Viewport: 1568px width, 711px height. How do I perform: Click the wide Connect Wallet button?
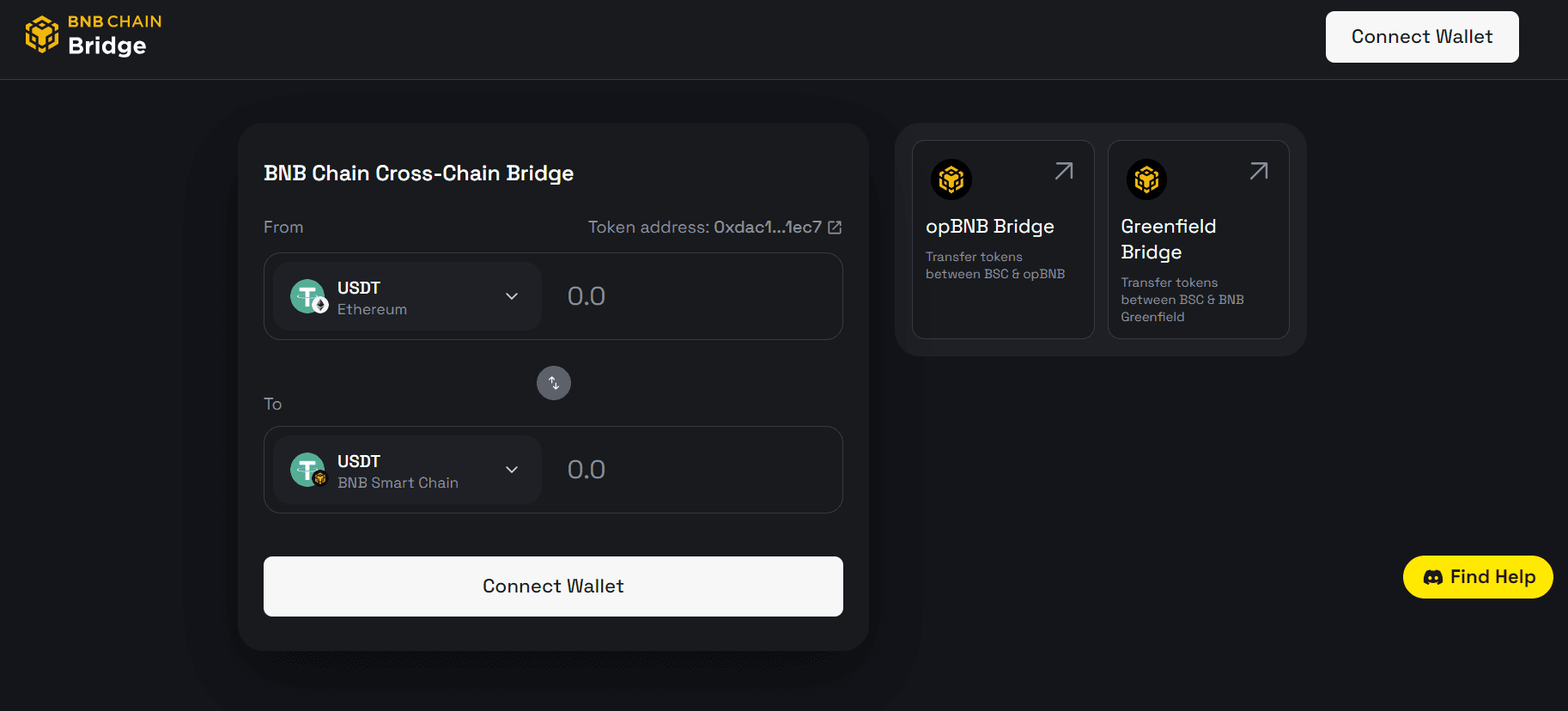(x=553, y=586)
